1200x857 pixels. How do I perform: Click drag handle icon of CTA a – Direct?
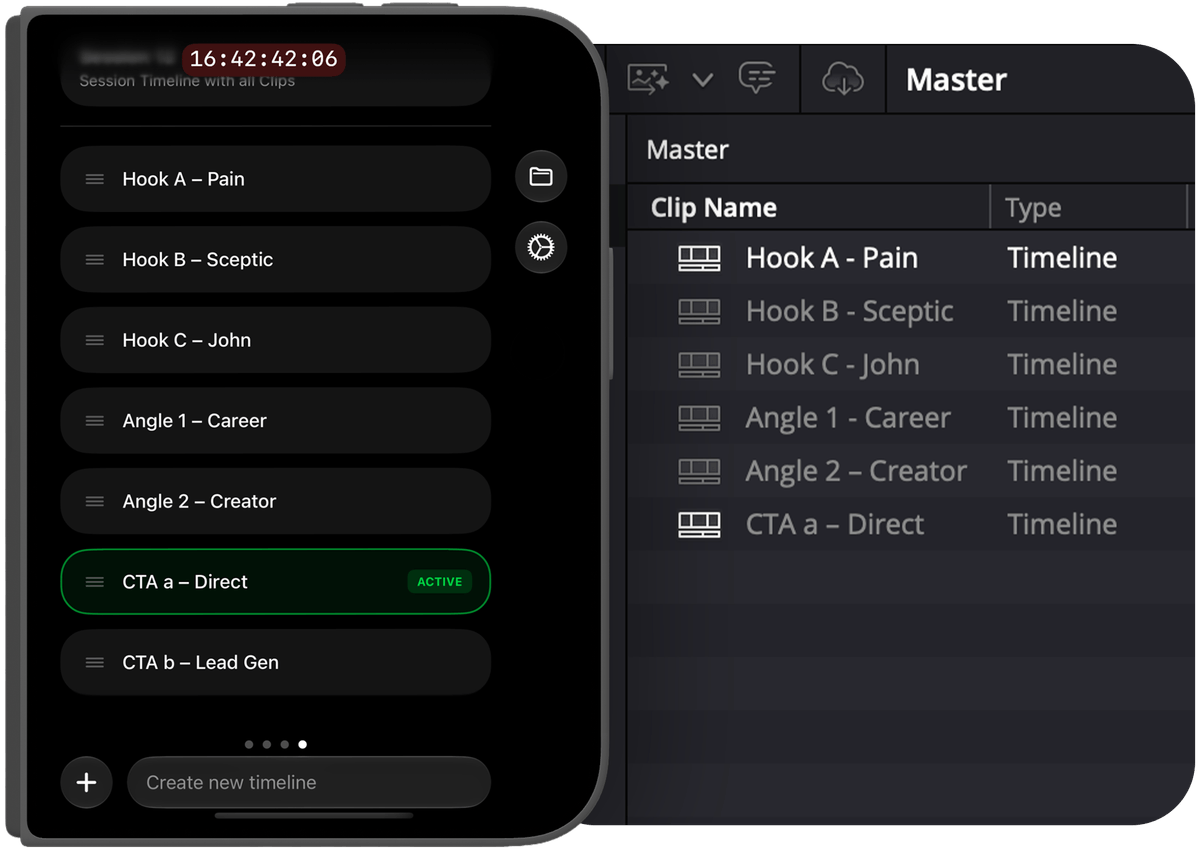pos(95,582)
